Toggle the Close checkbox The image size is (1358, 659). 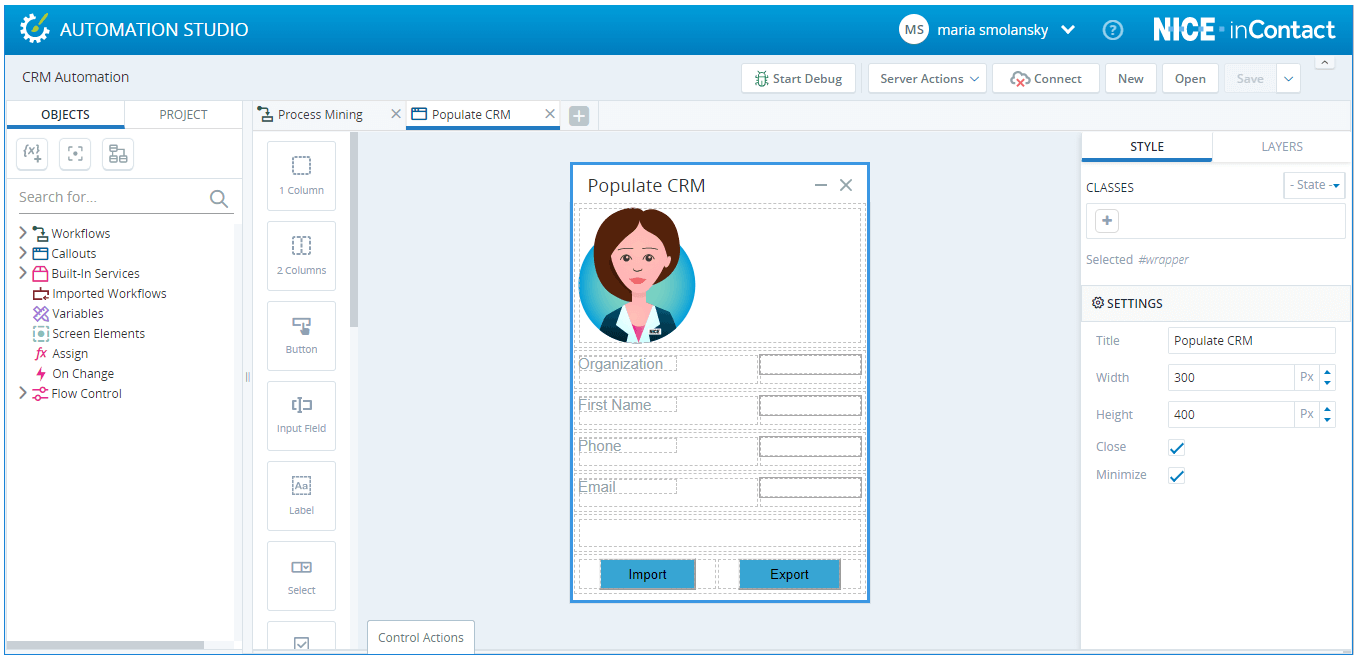1177,448
